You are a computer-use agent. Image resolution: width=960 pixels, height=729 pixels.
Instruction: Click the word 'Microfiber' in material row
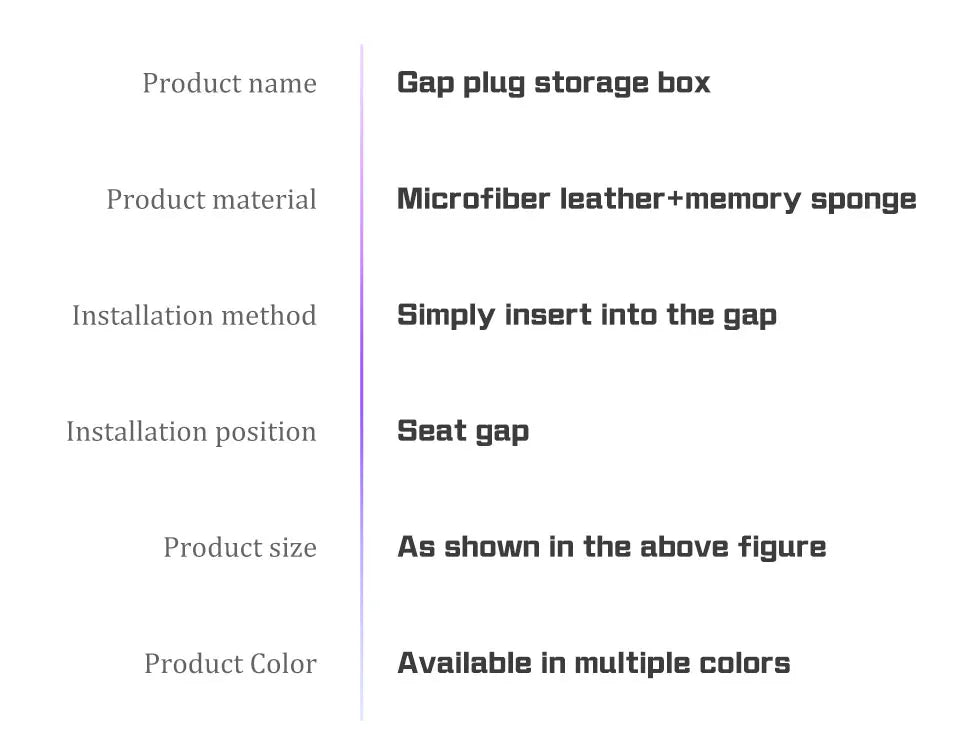(473, 199)
